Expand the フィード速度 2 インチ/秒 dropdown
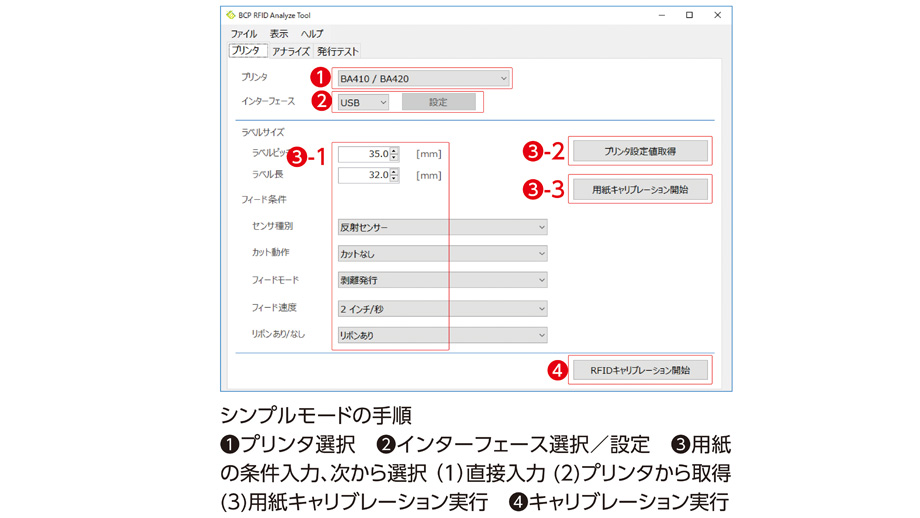This screenshot has width=920, height=518. tap(441, 308)
